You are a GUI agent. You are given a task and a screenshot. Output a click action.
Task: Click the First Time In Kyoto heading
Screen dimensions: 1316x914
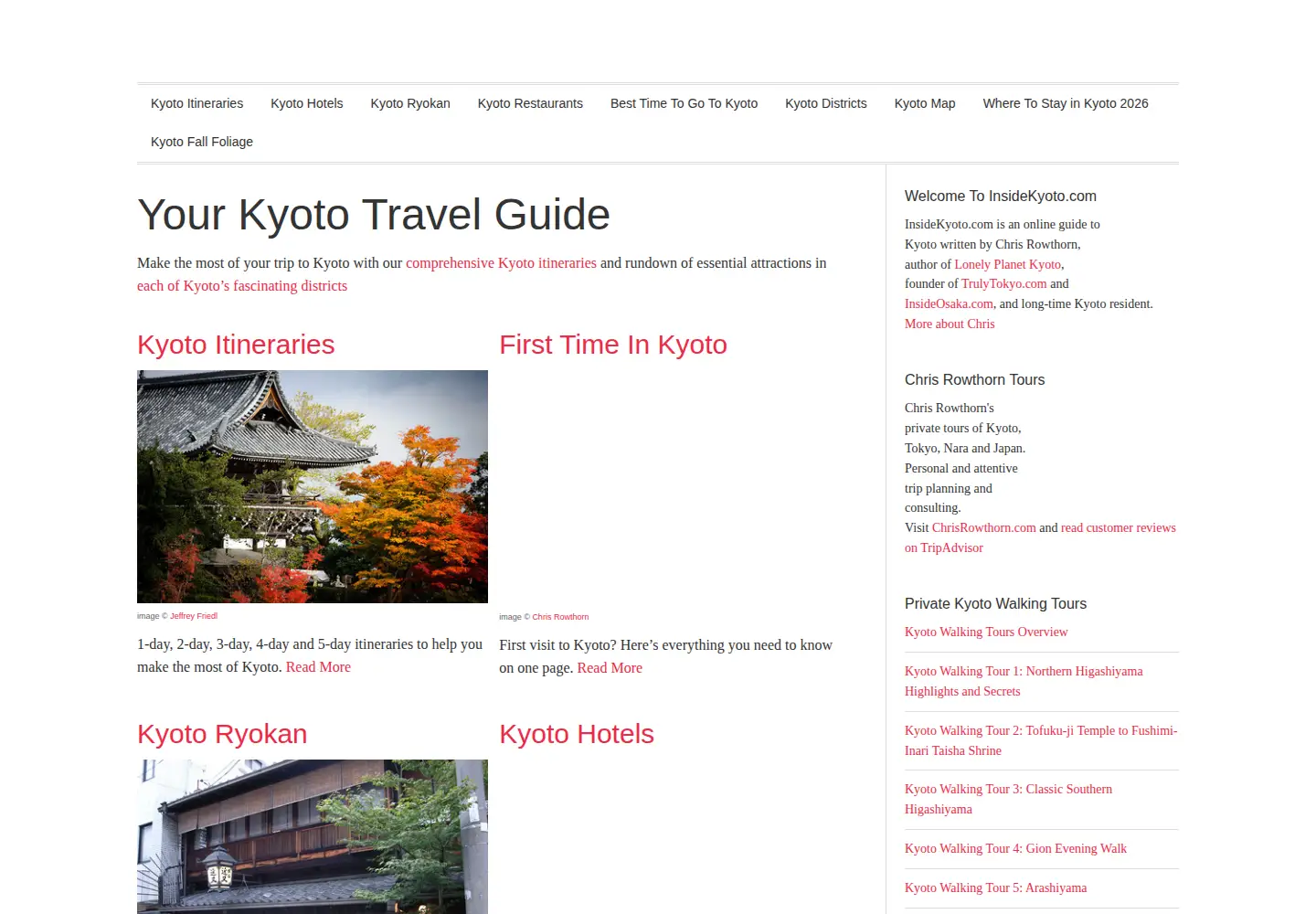(x=613, y=345)
